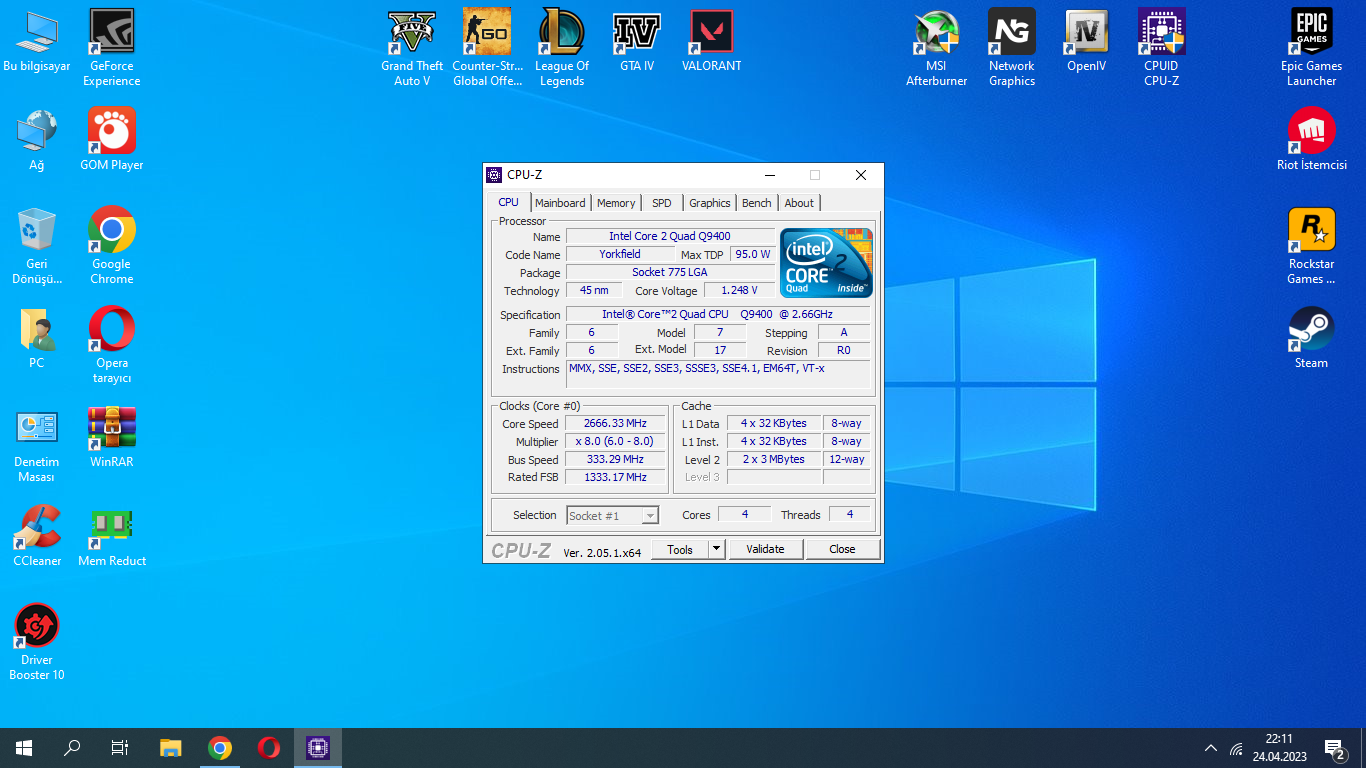Switch to the CPU tab
The image size is (1366, 768).
click(x=508, y=202)
